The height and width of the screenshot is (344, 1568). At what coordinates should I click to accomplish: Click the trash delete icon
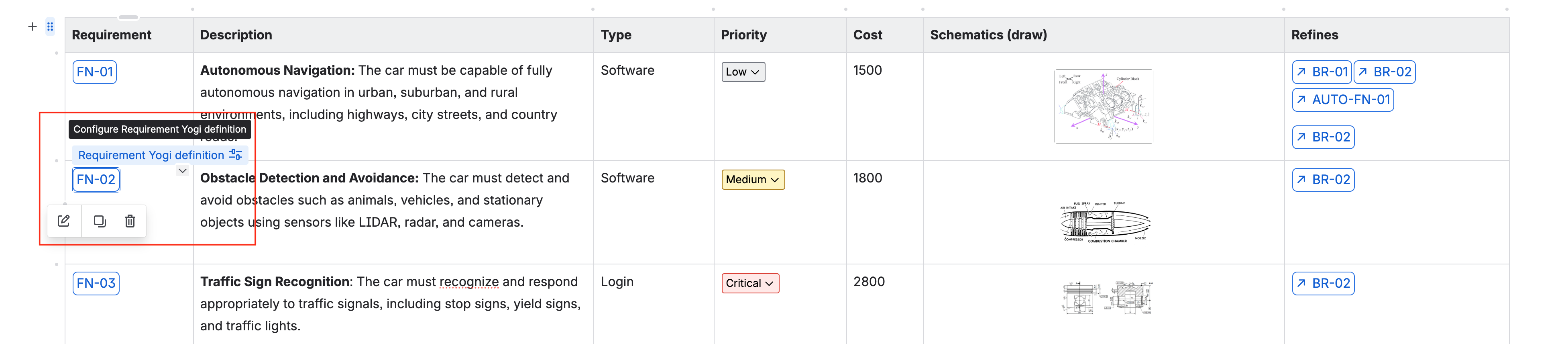tap(130, 221)
